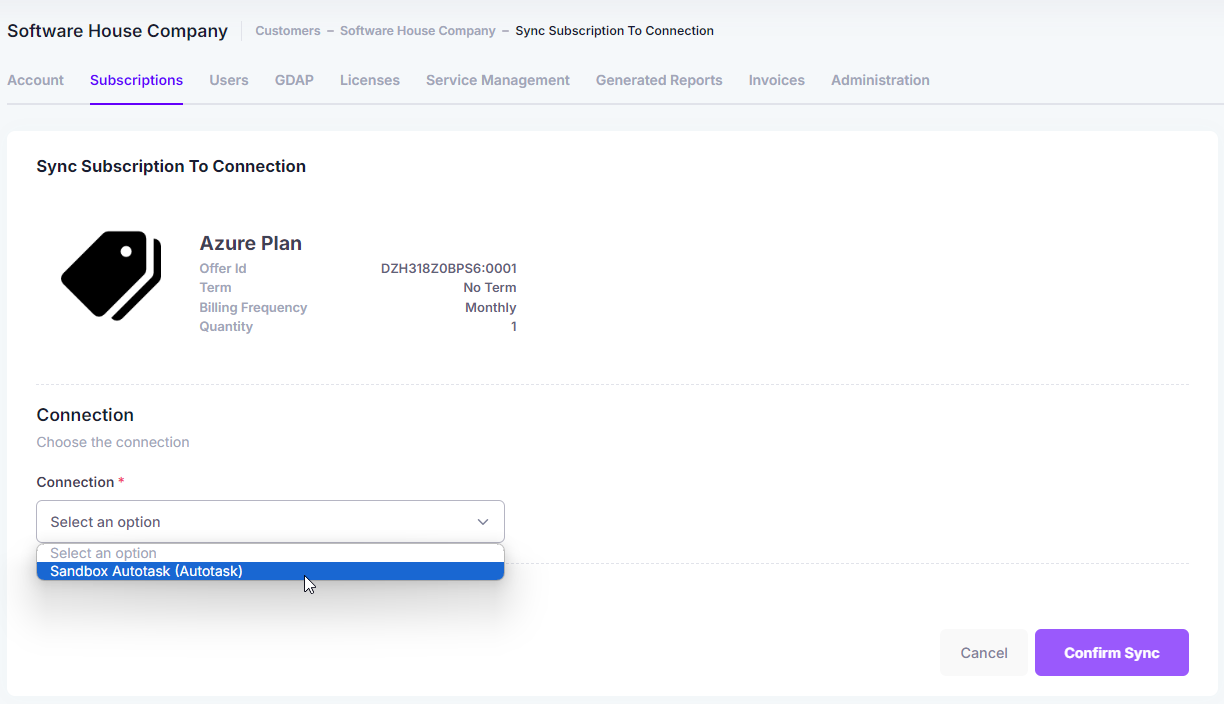Click the Quantity value 1
Screen dimensions: 1224x704
(x=514, y=326)
